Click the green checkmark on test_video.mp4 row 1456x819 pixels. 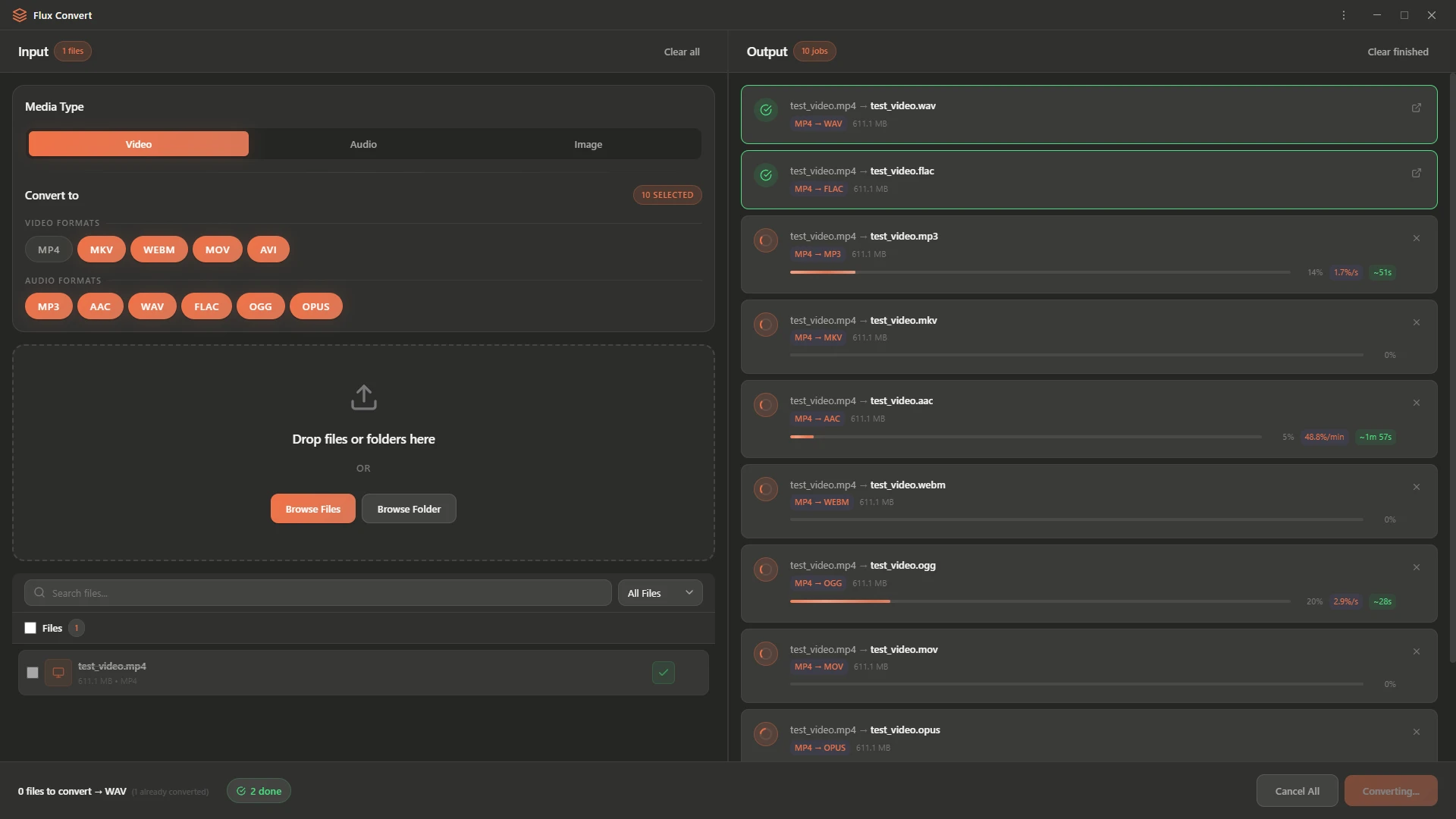663,673
